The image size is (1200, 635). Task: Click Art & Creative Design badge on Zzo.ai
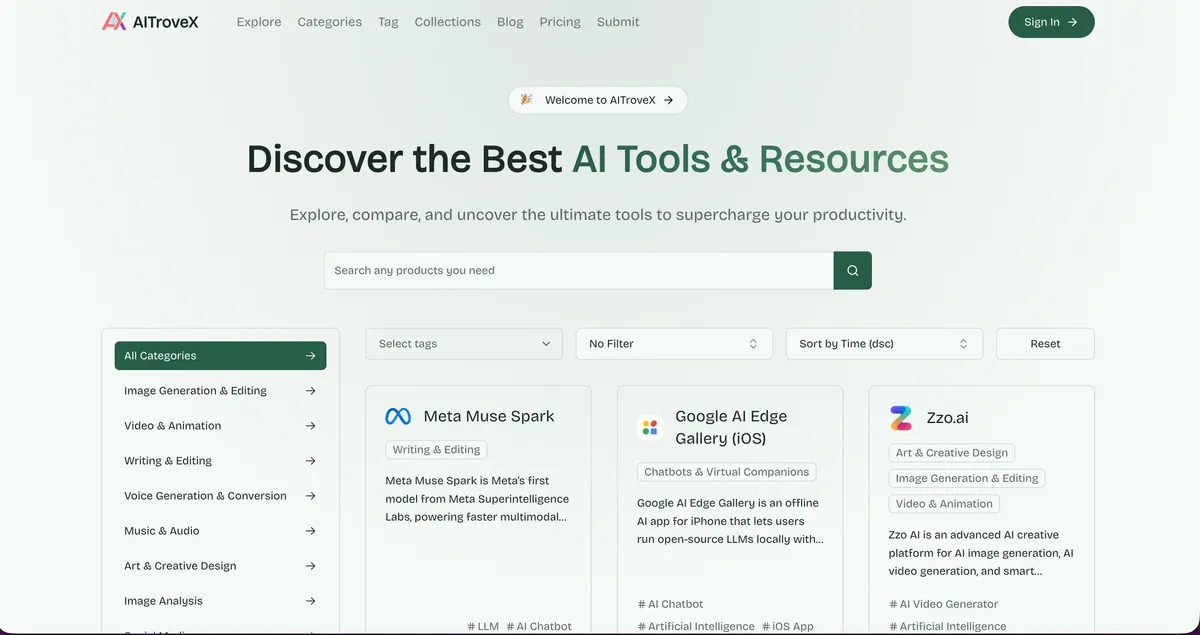[x=952, y=453]
